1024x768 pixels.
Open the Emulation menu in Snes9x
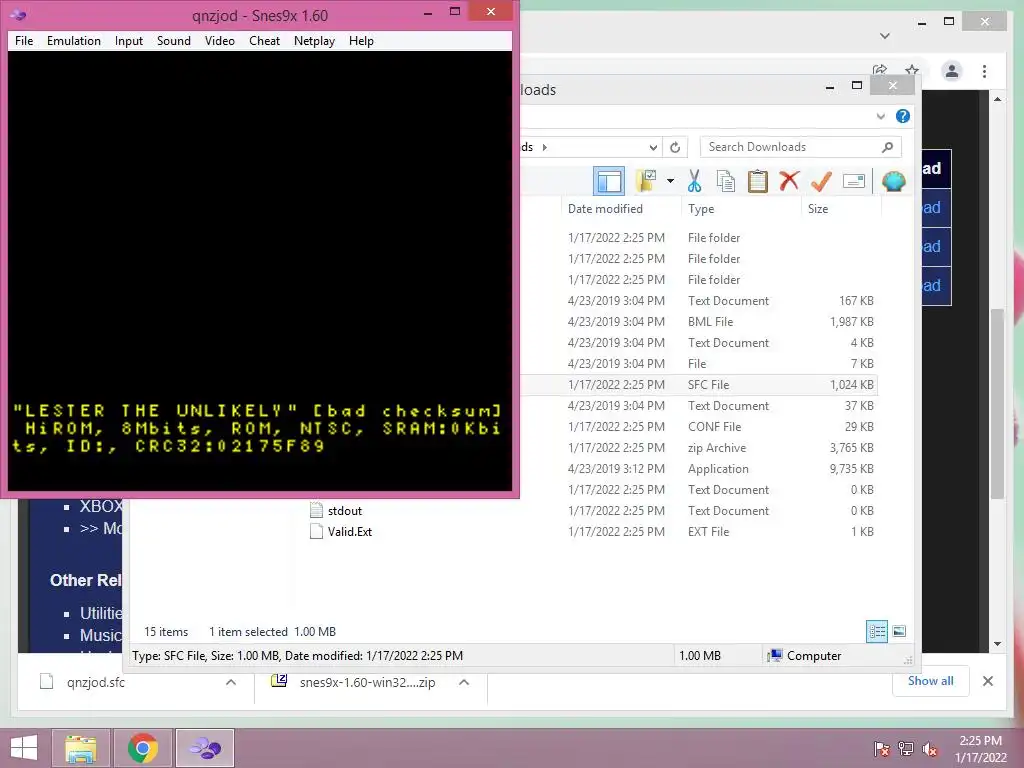tap(74, 40)
